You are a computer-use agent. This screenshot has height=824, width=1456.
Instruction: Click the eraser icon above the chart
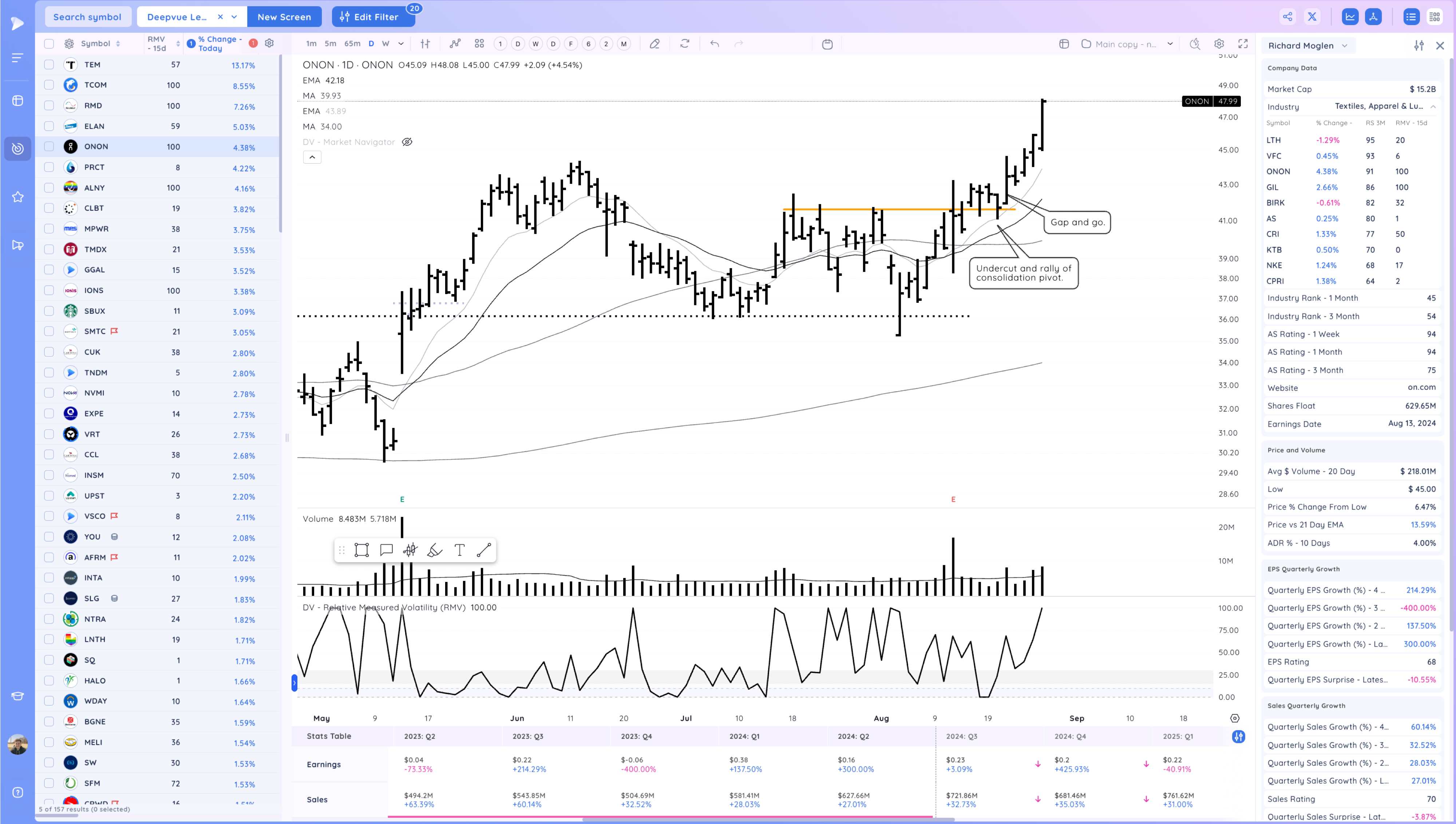click(x=655, y=44)
